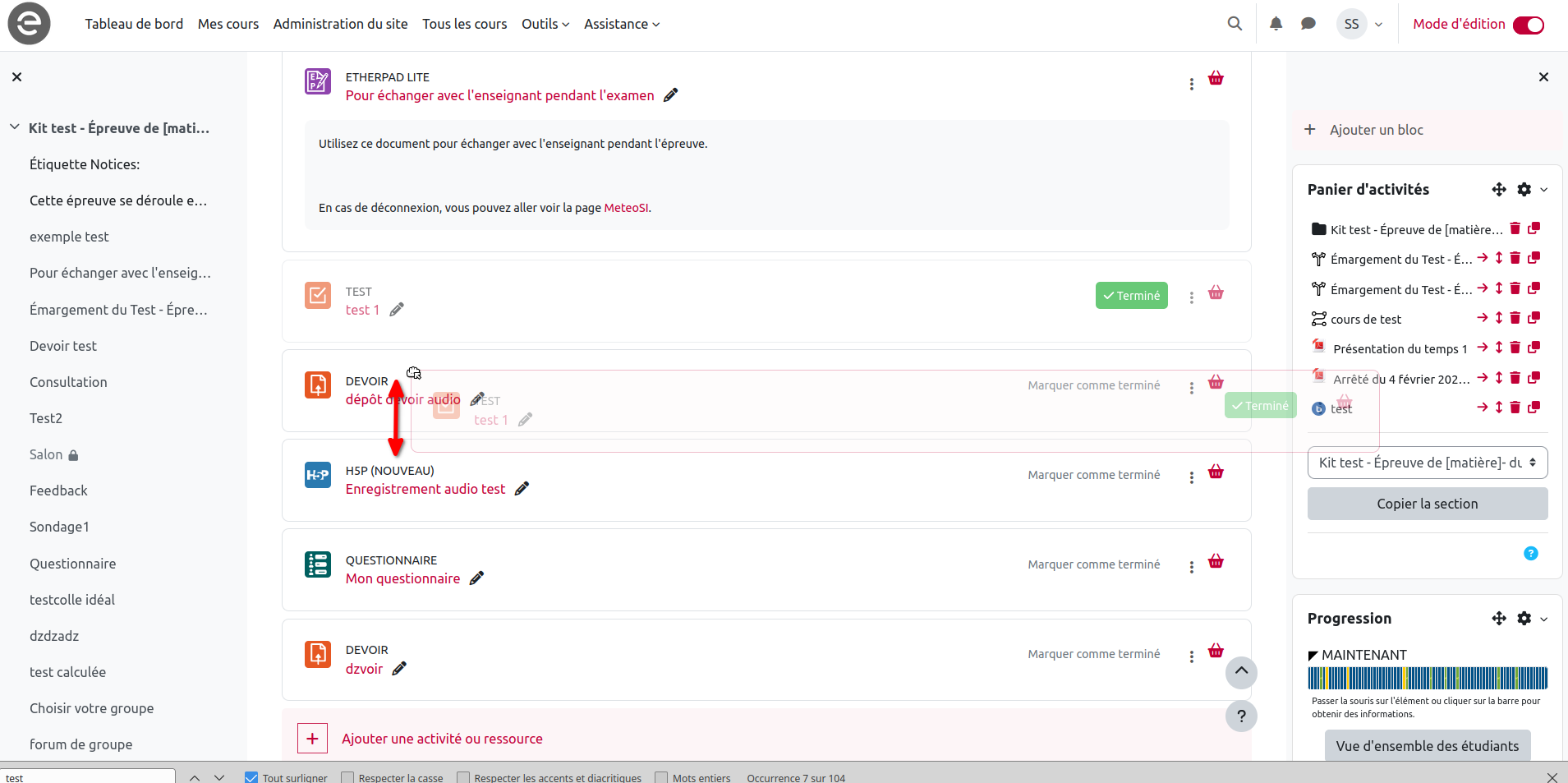Collapse the 'Kit test - Épreuve' course index section
Image resolution: width=1568 pixels, height=783 pixels.
15,127
